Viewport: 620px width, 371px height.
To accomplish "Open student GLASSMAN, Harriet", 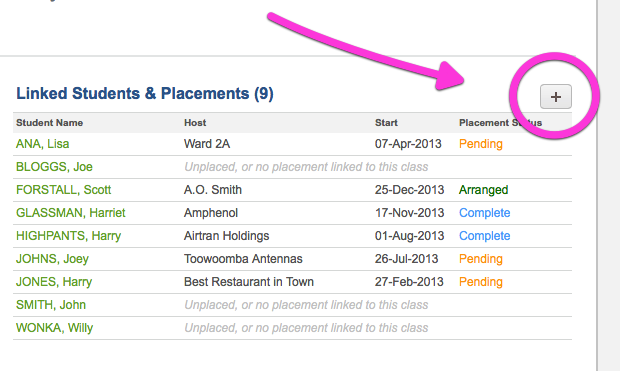I will (x=70, y=213).
